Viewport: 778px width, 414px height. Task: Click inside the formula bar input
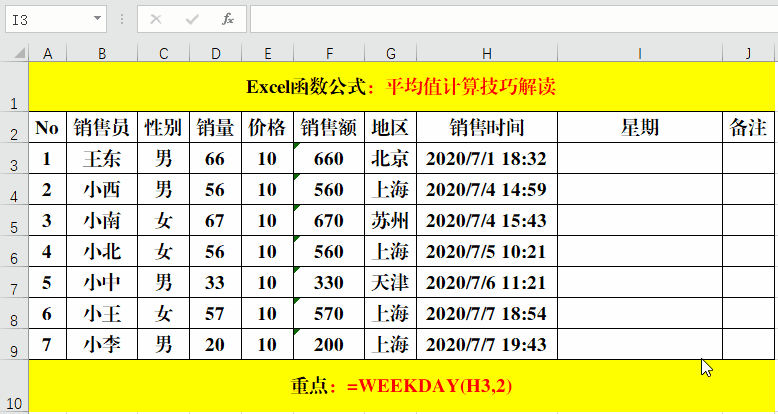tap(514, 19)
